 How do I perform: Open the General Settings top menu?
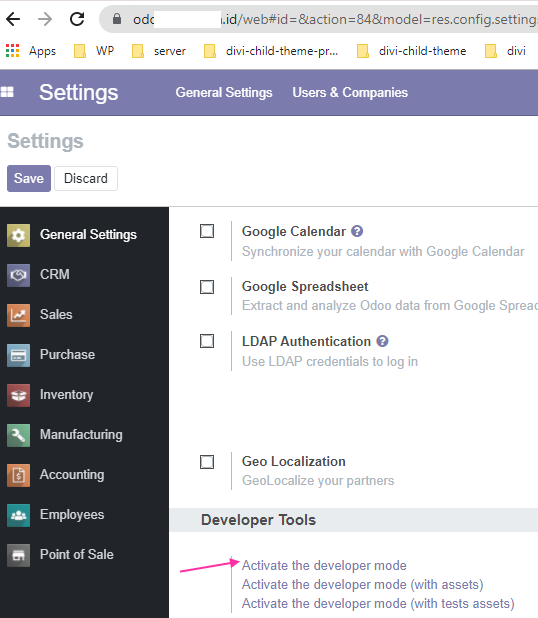224,92
